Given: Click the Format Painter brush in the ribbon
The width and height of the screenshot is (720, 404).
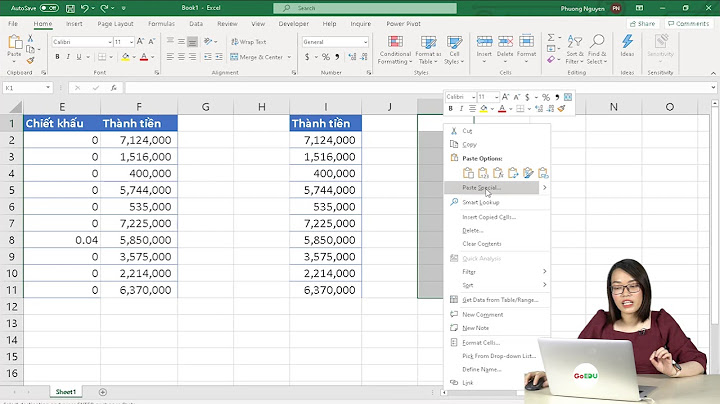Looking at the screenshot, I should (x=30, y=60).
